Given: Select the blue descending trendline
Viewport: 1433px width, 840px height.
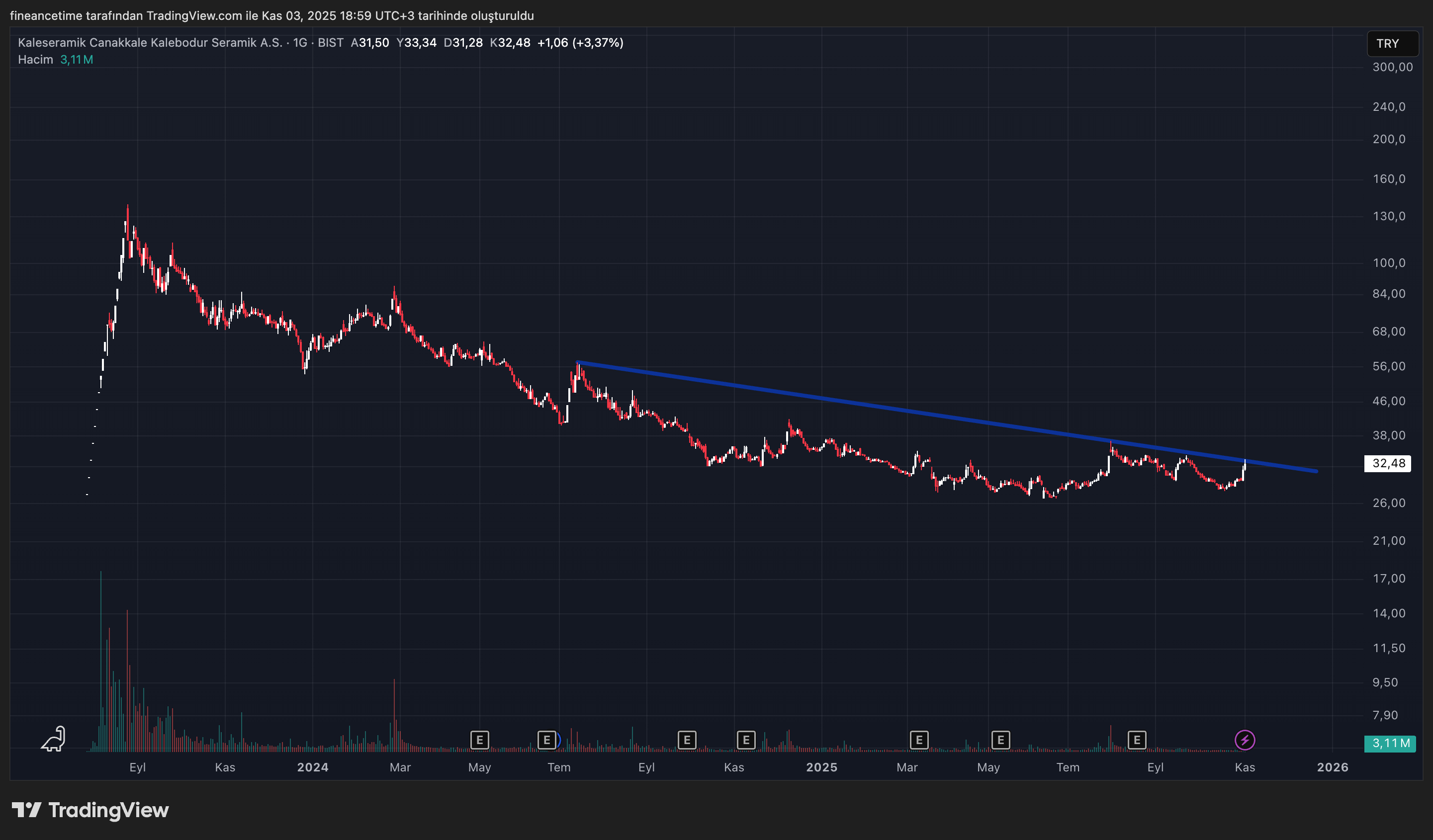Looking at the screenshot, I should click(x=853, y=403).
